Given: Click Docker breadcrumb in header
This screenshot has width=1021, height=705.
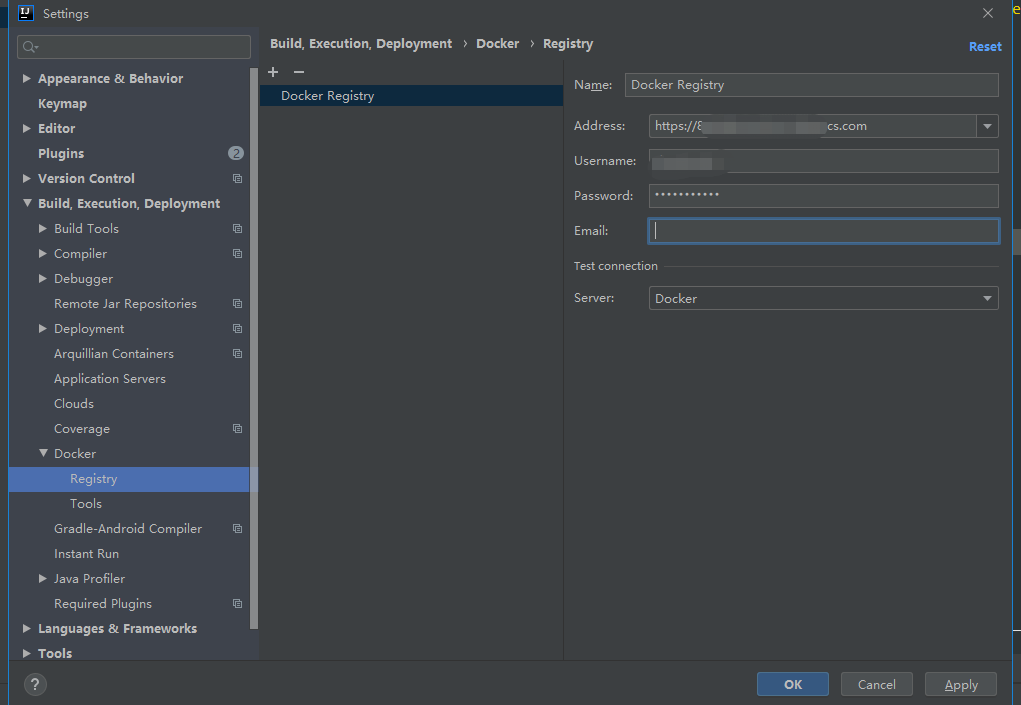Looking at the screenshot, I should 497,44.
